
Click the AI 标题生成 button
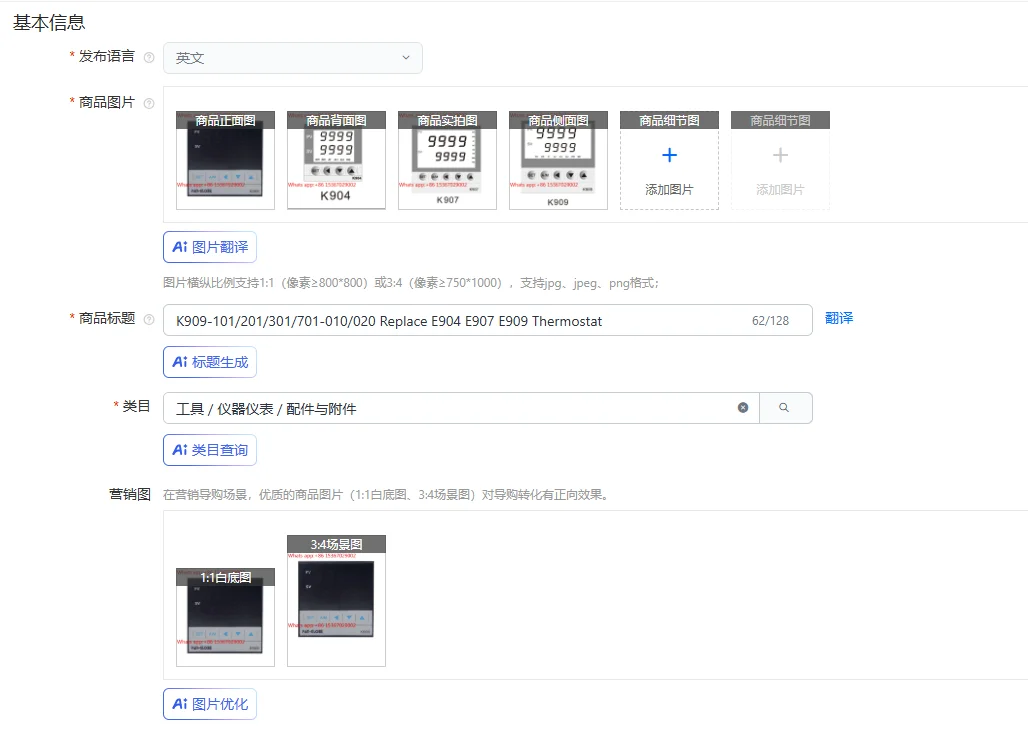210,362
